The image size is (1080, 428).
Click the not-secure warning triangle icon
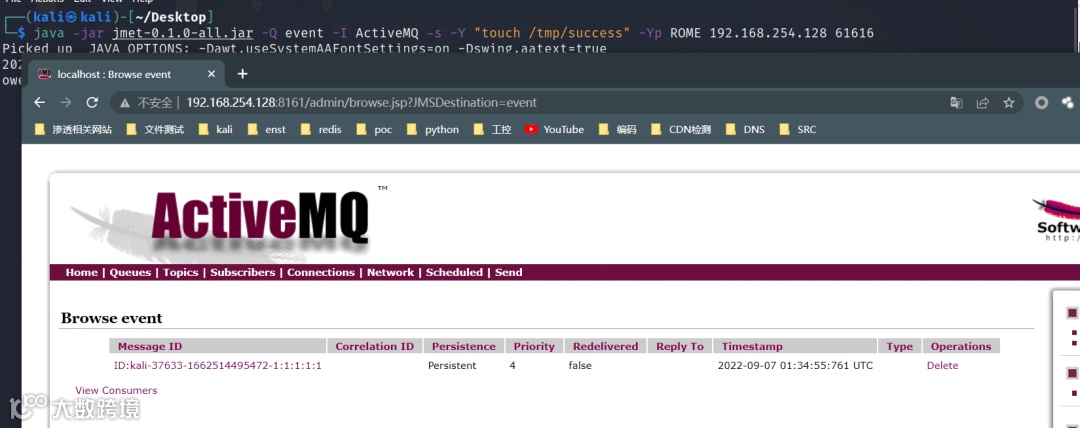(125, 103)
